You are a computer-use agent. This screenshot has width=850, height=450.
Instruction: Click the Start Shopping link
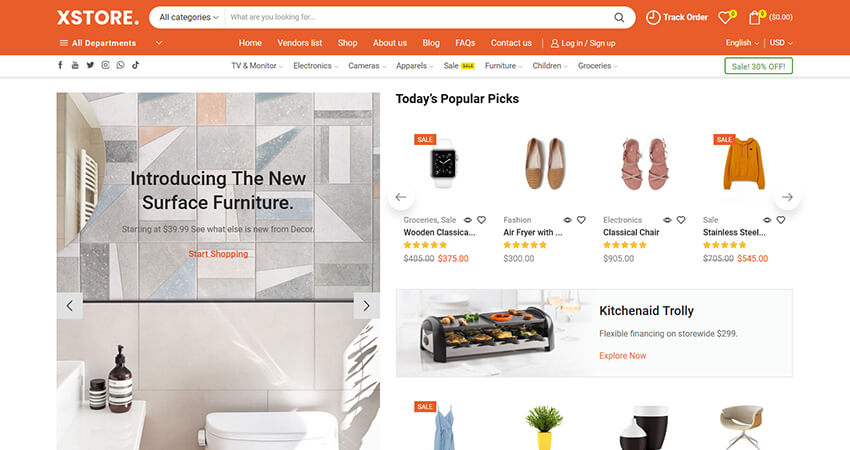(218, 254)
